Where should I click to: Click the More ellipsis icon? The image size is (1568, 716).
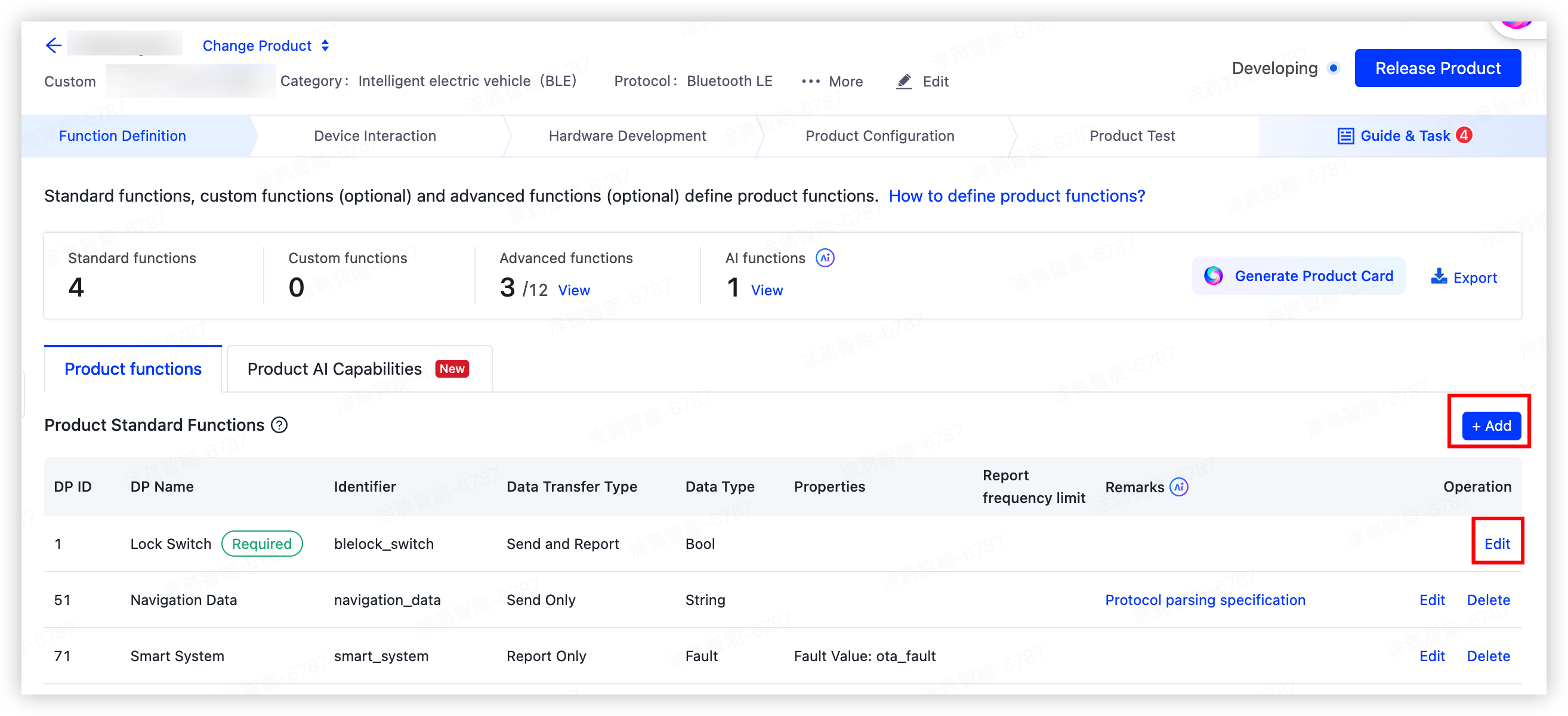pos(811,82)
